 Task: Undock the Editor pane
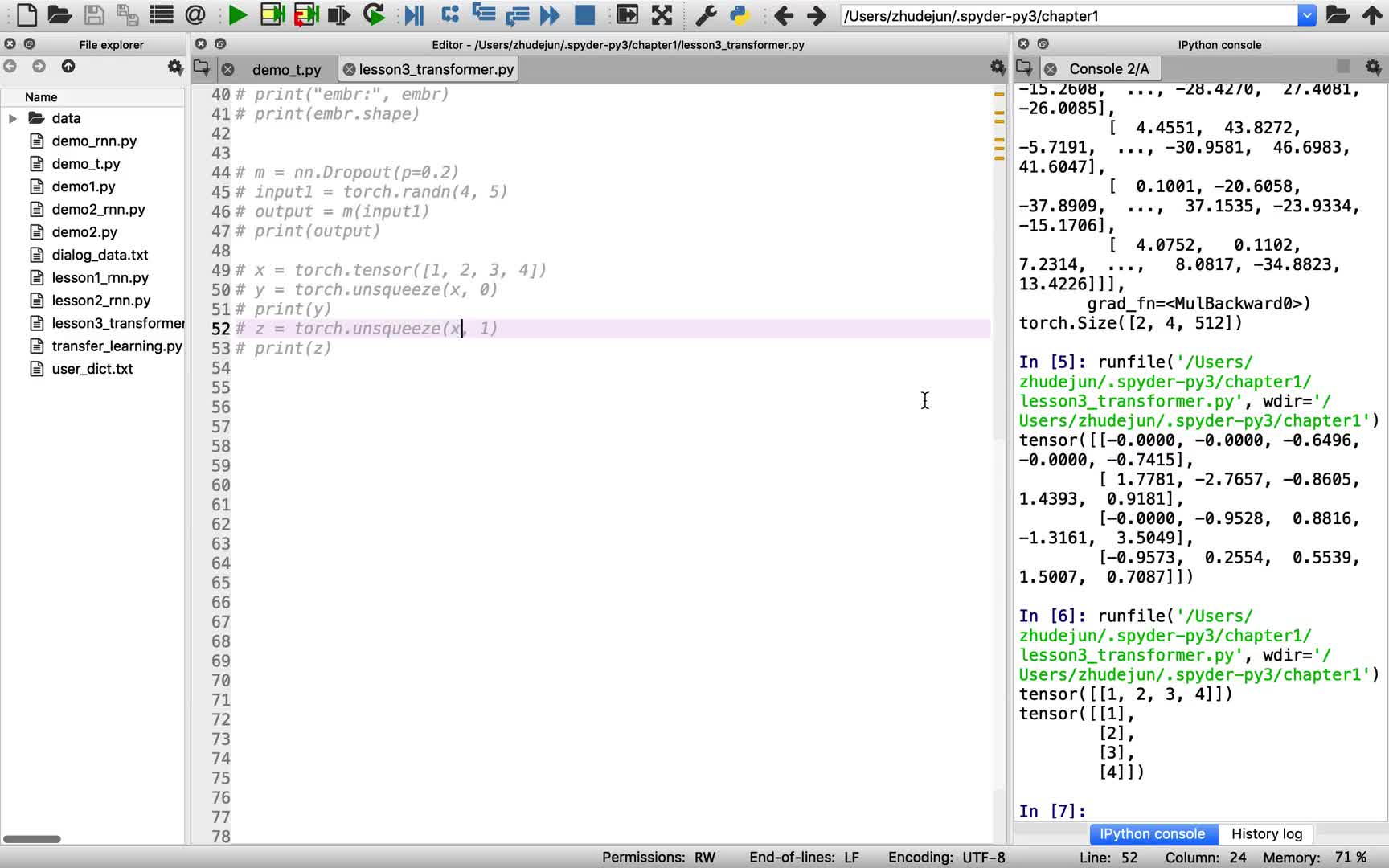(x=220, y=44)
